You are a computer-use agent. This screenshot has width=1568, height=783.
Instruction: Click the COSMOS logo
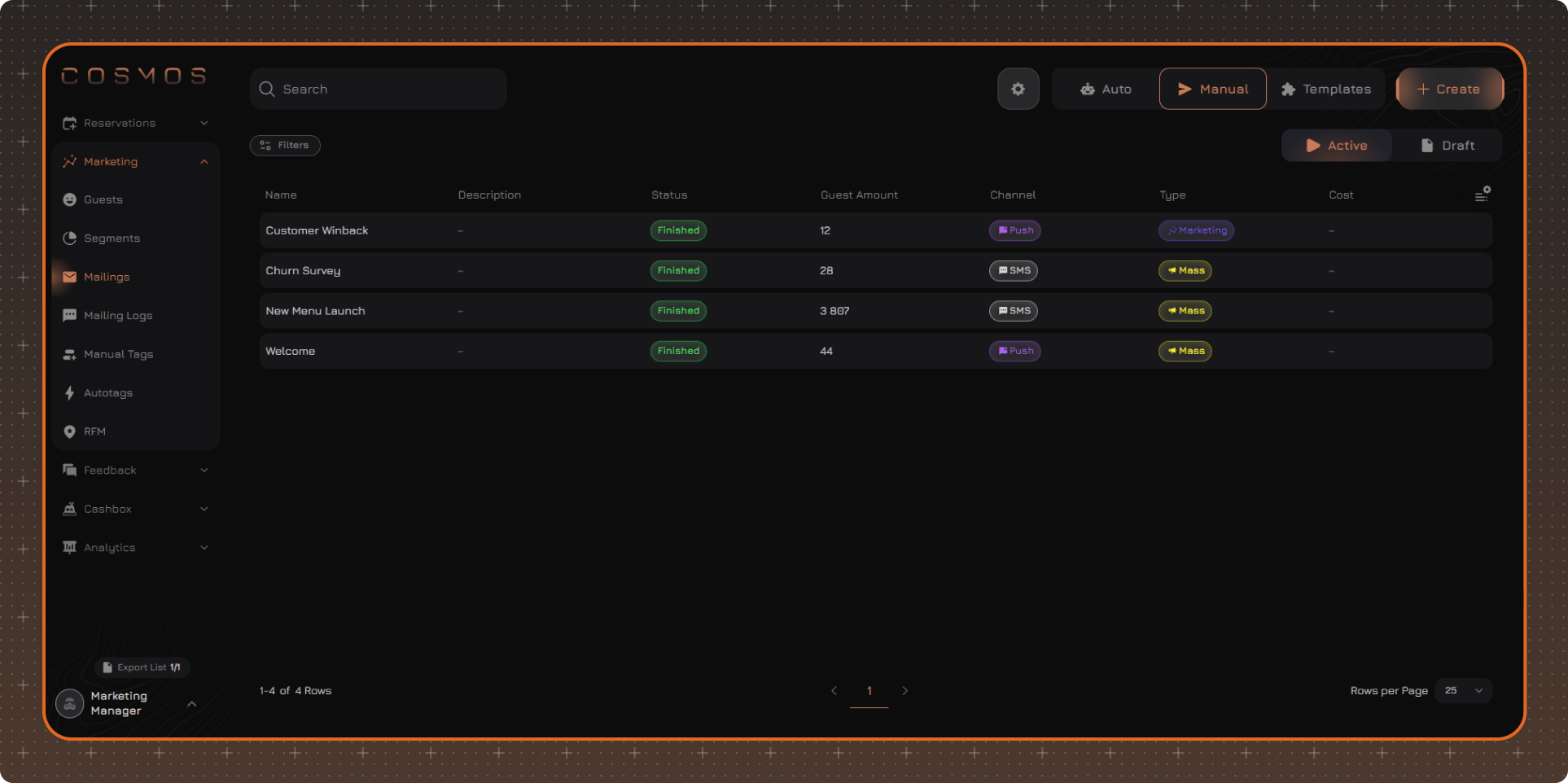click(x=134, y=76)
